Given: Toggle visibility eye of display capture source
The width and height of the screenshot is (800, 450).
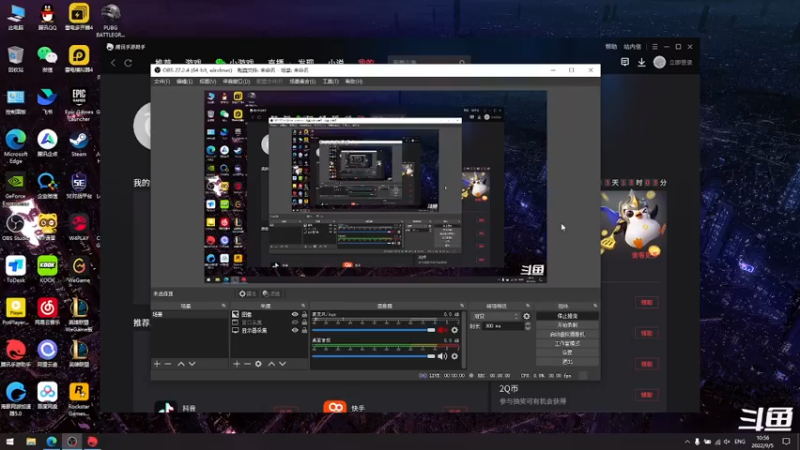Looking at the screenshot, I should tap(294, 331).
